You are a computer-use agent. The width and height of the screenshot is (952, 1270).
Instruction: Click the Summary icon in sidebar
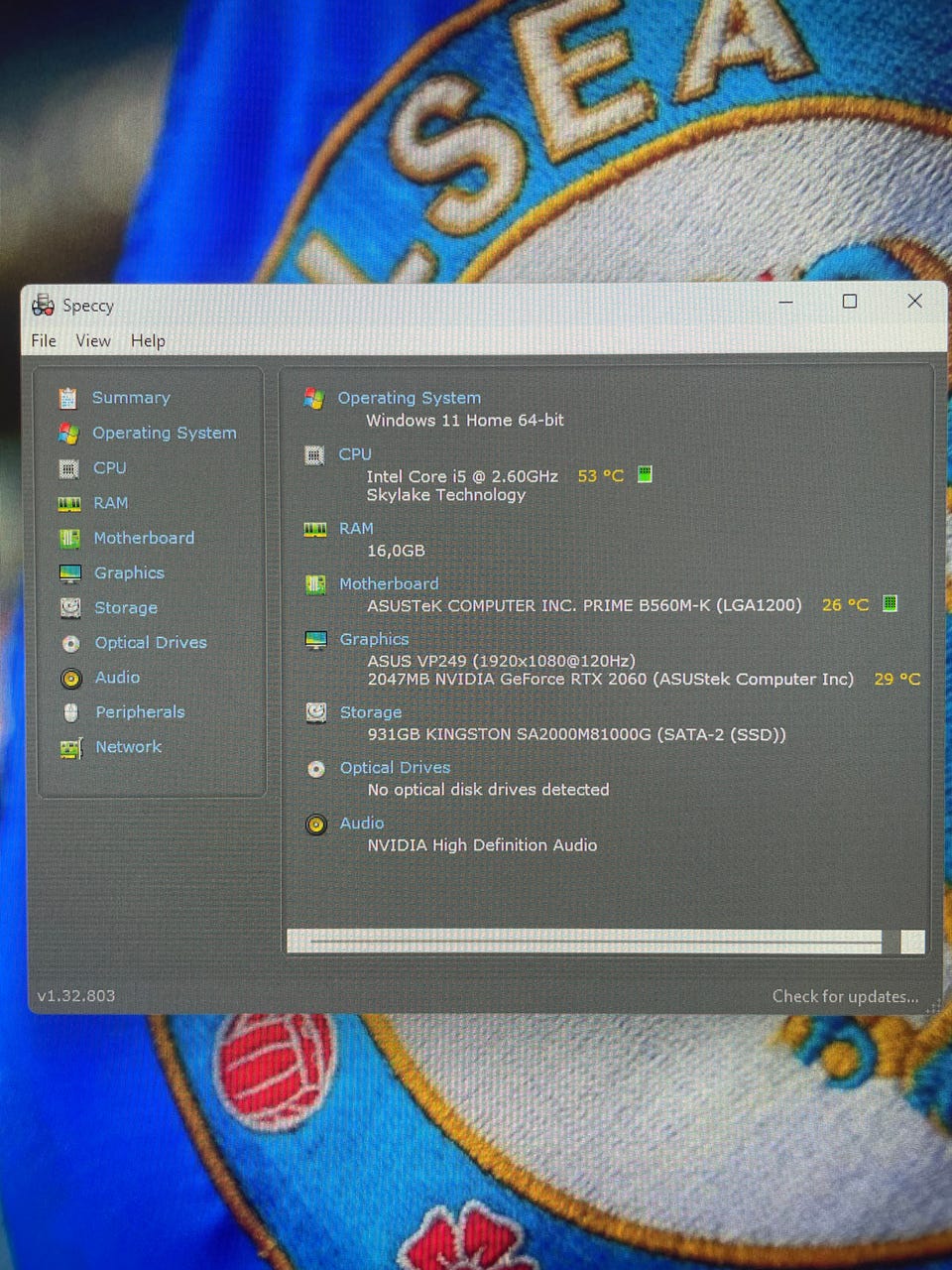coord(67,398)
